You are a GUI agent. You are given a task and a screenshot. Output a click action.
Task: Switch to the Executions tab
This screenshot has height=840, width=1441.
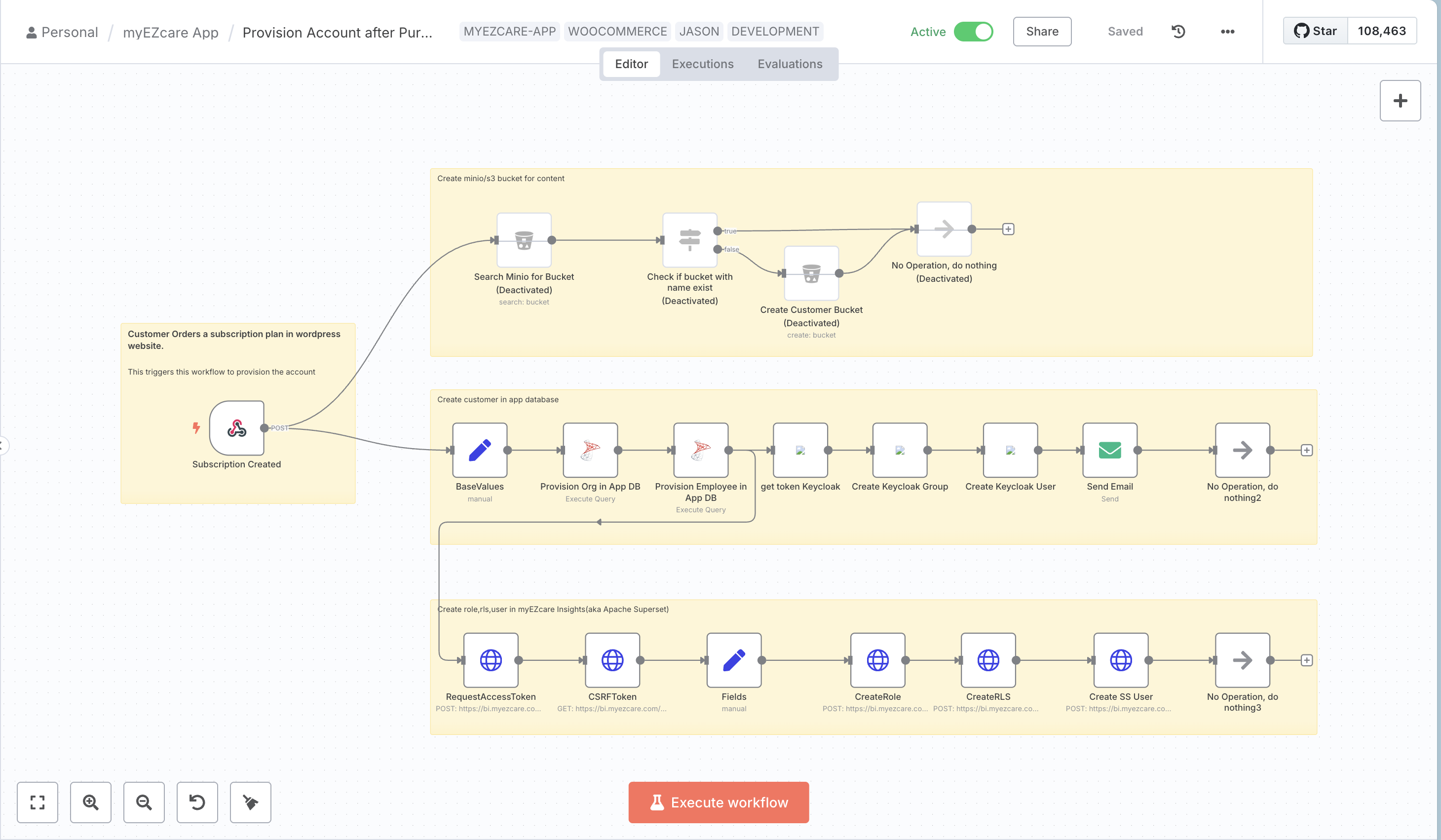click(702, 64)
